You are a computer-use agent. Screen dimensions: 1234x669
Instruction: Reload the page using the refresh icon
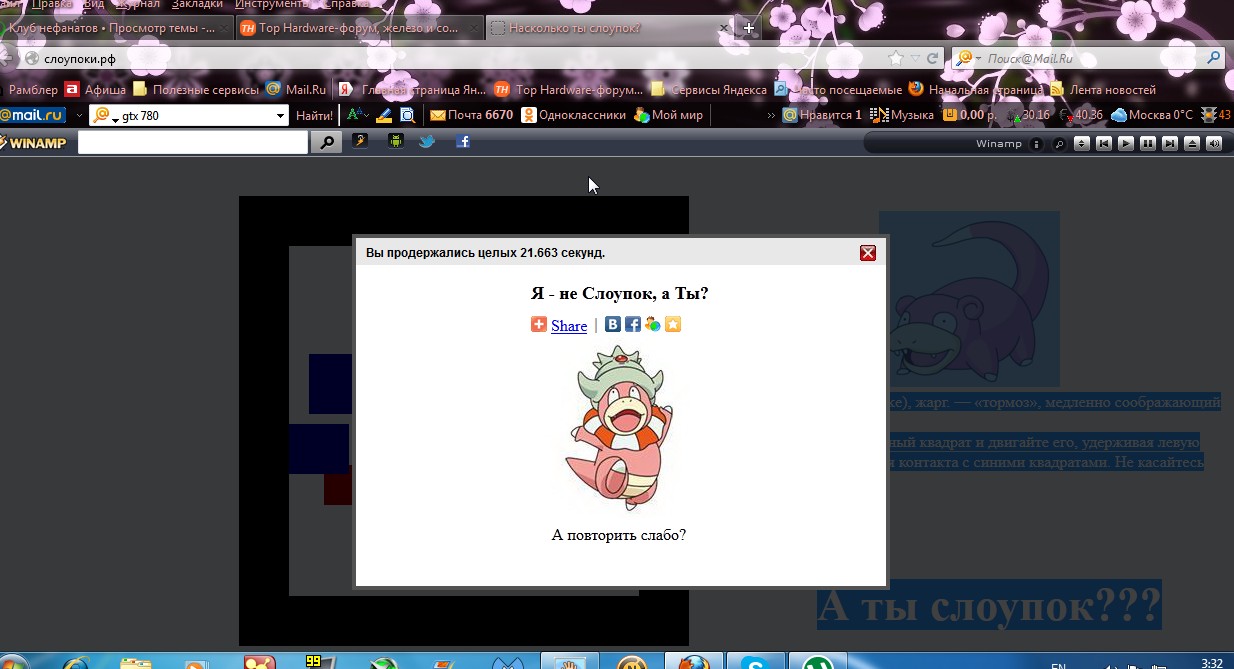click(x=932, y=58)
